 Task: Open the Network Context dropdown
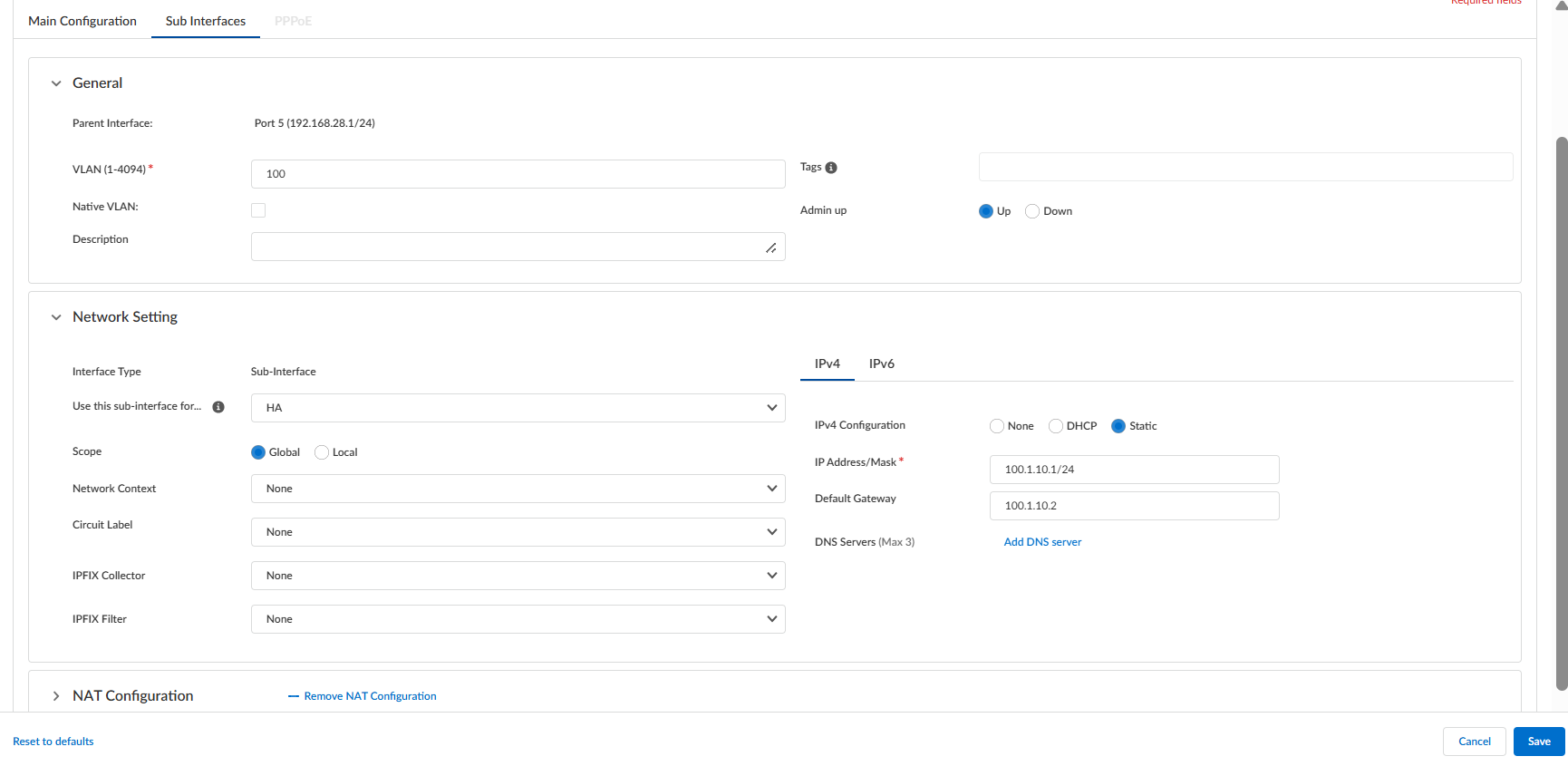point(518,489)
